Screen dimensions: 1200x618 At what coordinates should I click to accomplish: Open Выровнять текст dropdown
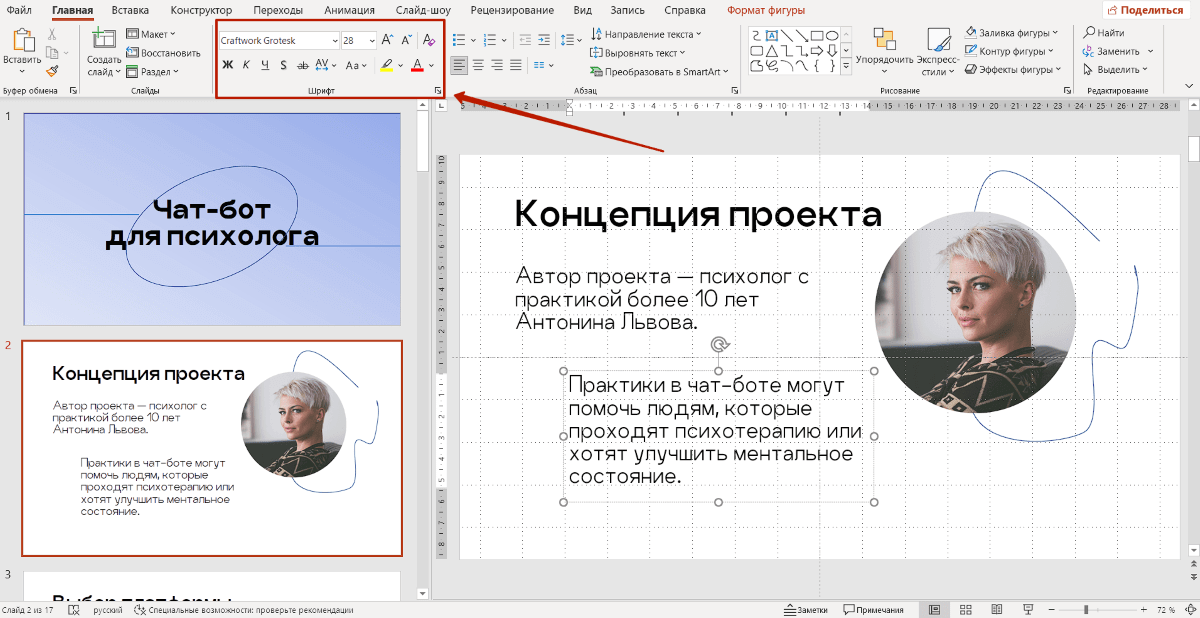pos(638,53)
